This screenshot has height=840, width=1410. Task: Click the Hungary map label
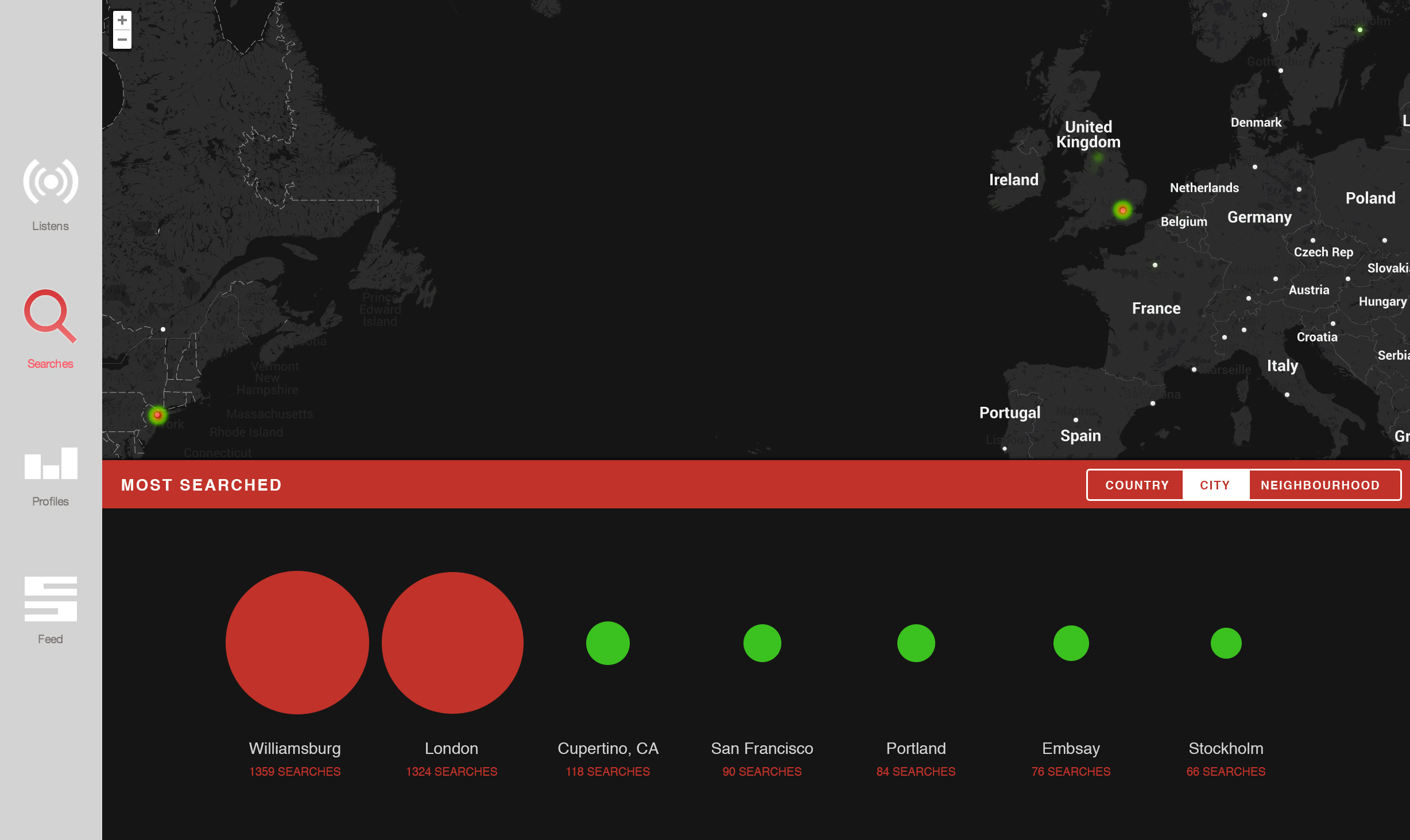[x=1382, y=302]
